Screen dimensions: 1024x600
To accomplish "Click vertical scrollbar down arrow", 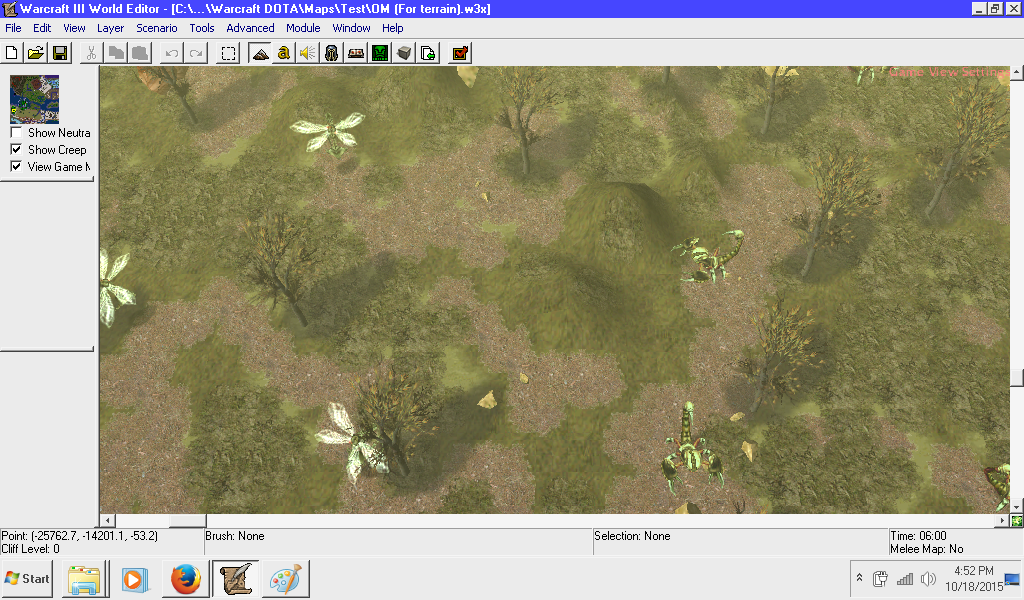I will (x=1017, y=507).
